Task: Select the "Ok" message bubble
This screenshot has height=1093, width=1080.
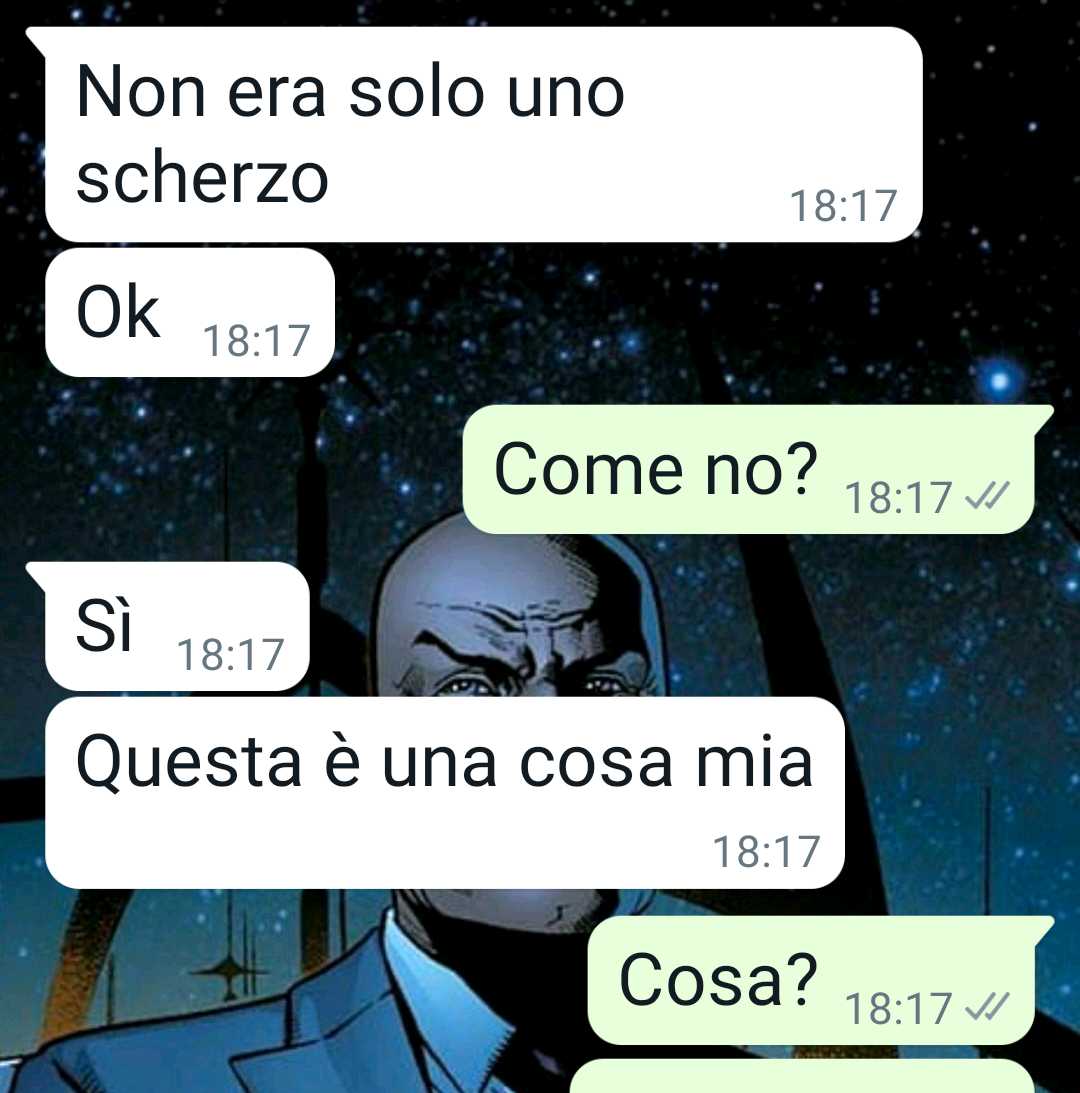Action: (x=190, y=312)
